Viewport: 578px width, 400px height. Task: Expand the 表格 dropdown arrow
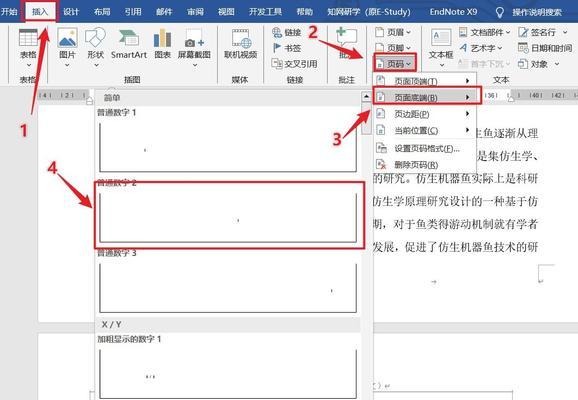click(29, 65)
